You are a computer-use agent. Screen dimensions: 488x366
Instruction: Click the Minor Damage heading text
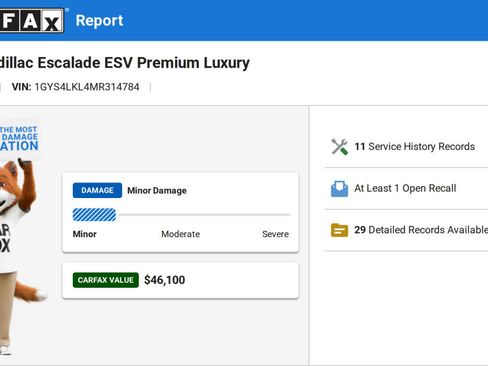157,191
